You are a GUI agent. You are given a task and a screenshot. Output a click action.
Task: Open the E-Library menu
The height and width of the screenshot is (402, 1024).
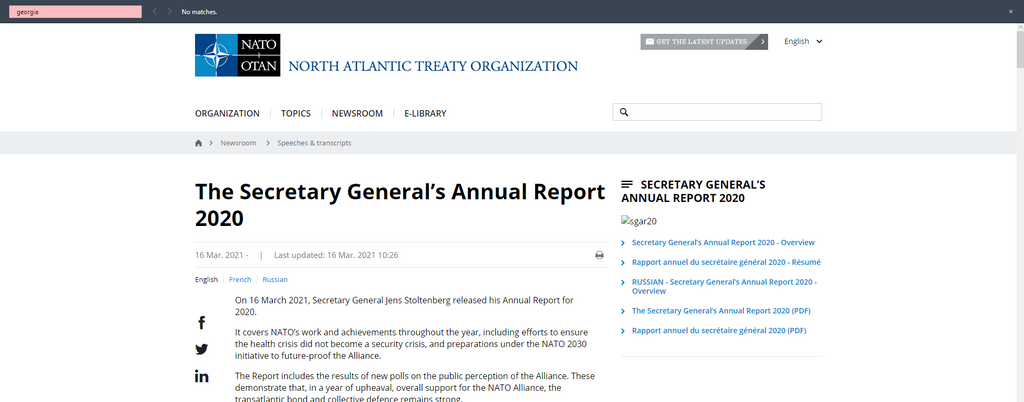[x=425, y=114]
